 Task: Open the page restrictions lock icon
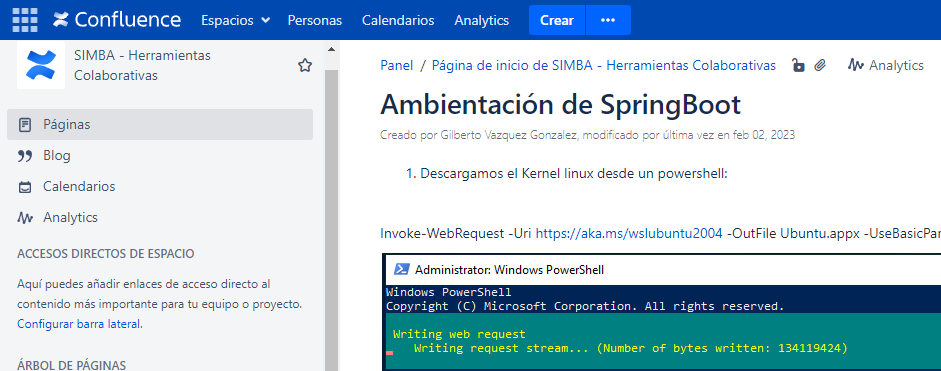798,65
